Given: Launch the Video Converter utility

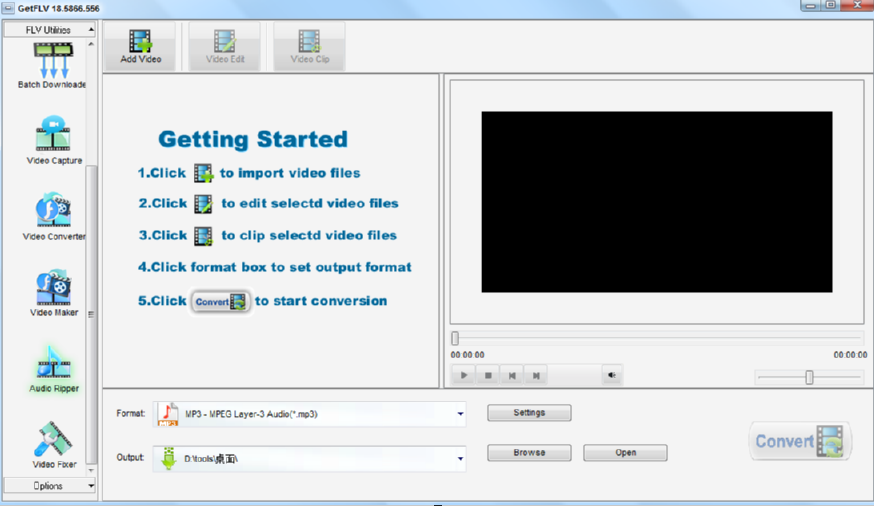Looking at the screenshot, I should coord(54,216).
